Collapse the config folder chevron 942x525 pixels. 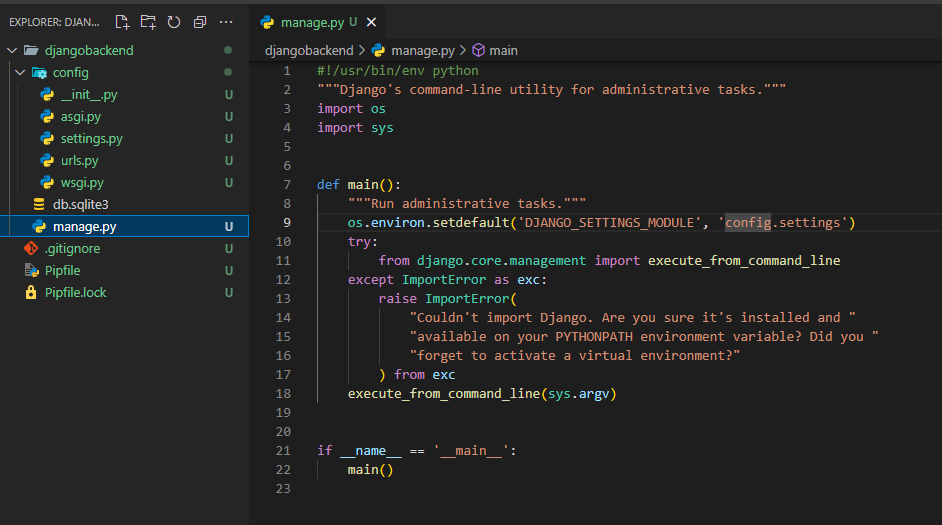pyautogui.click(x=20, y=73)
